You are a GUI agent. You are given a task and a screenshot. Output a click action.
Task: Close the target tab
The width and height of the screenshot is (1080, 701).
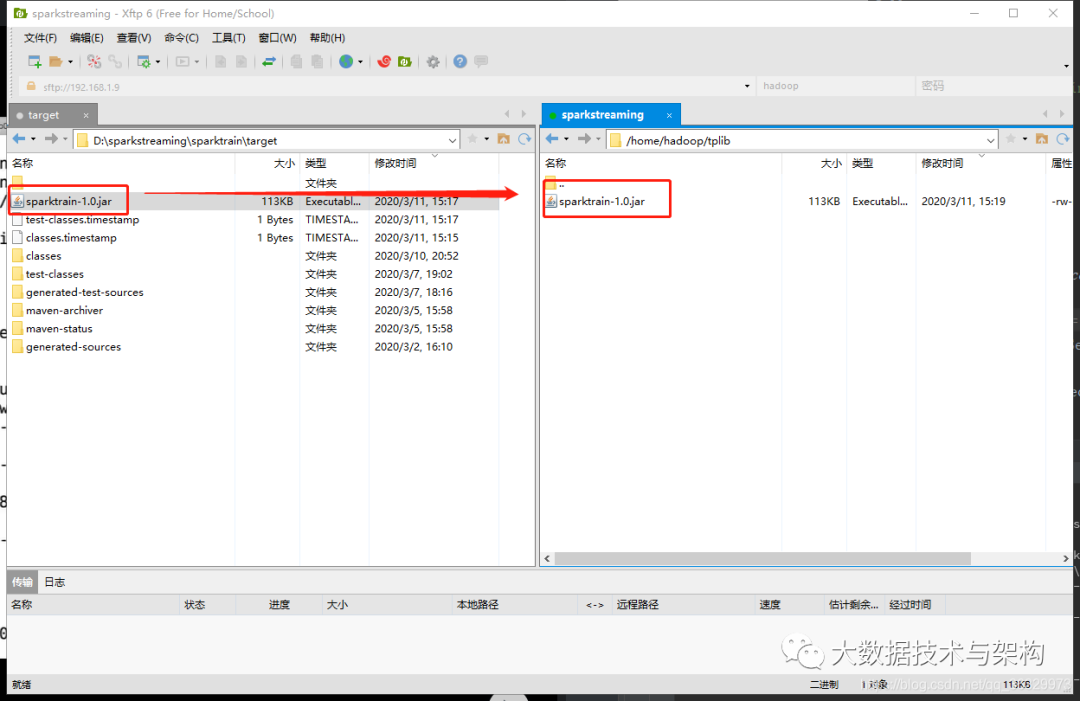86,116
